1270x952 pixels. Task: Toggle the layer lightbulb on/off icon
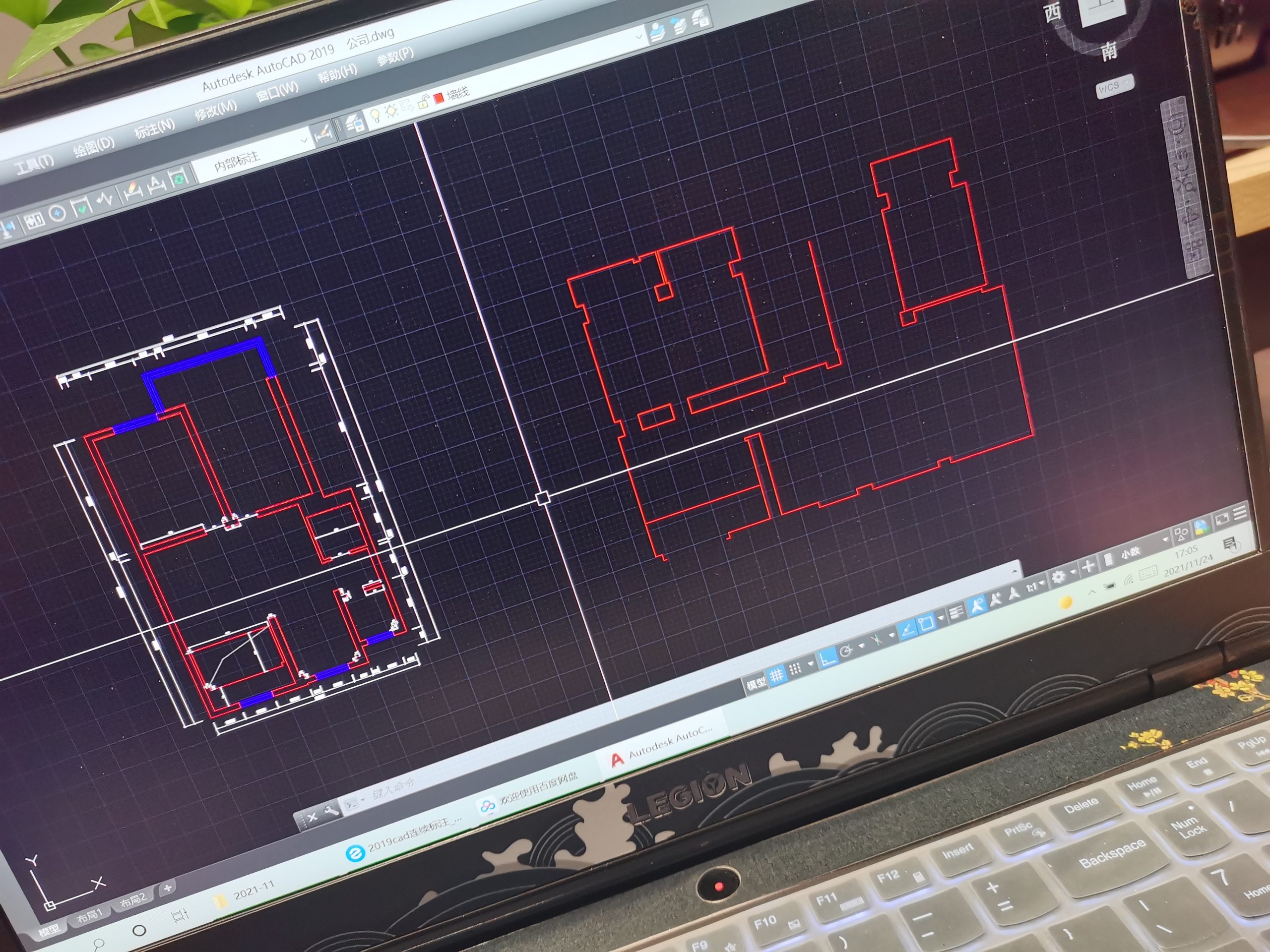coord(375,116)
